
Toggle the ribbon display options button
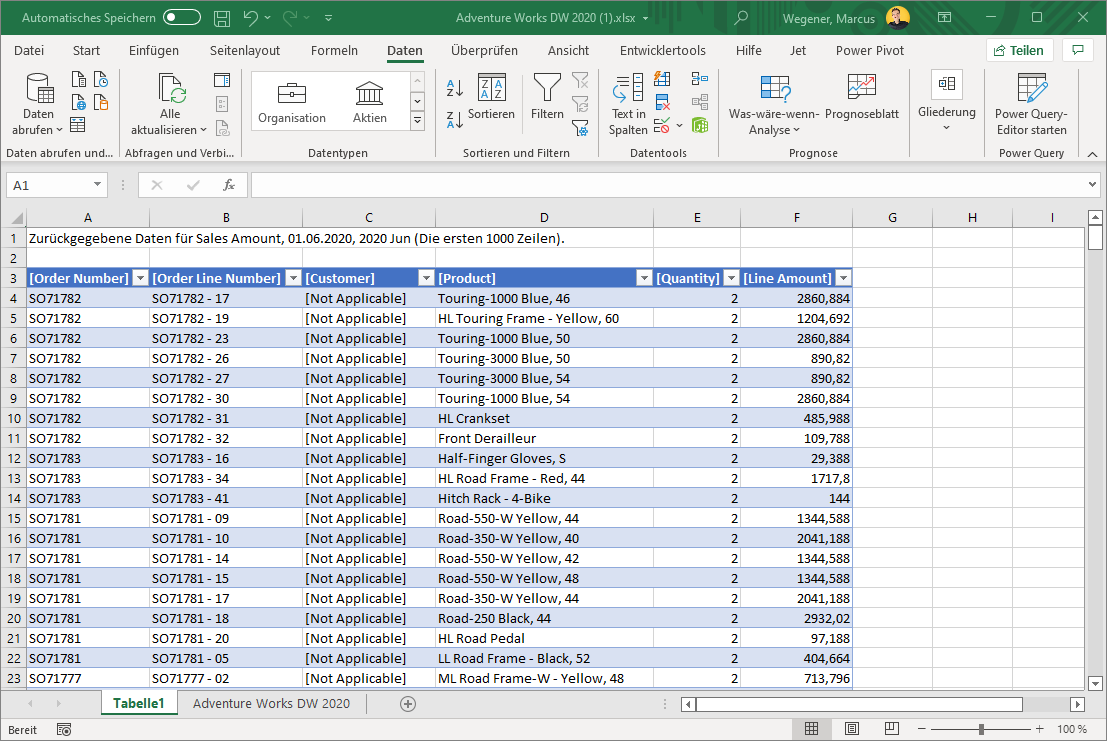point(945,18)
